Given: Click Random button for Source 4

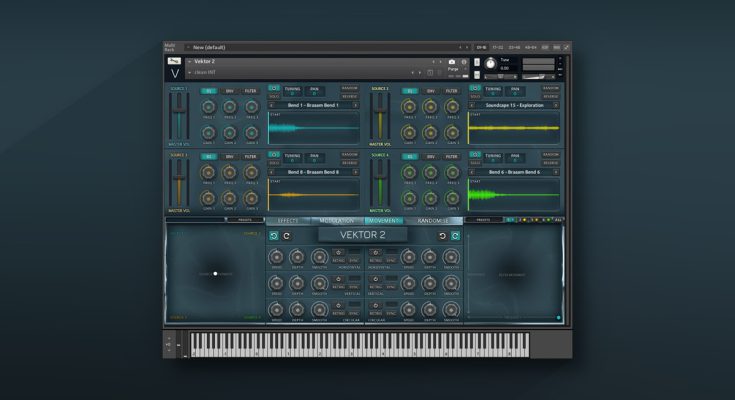Looking at the screenshot, I should point(550,155).
